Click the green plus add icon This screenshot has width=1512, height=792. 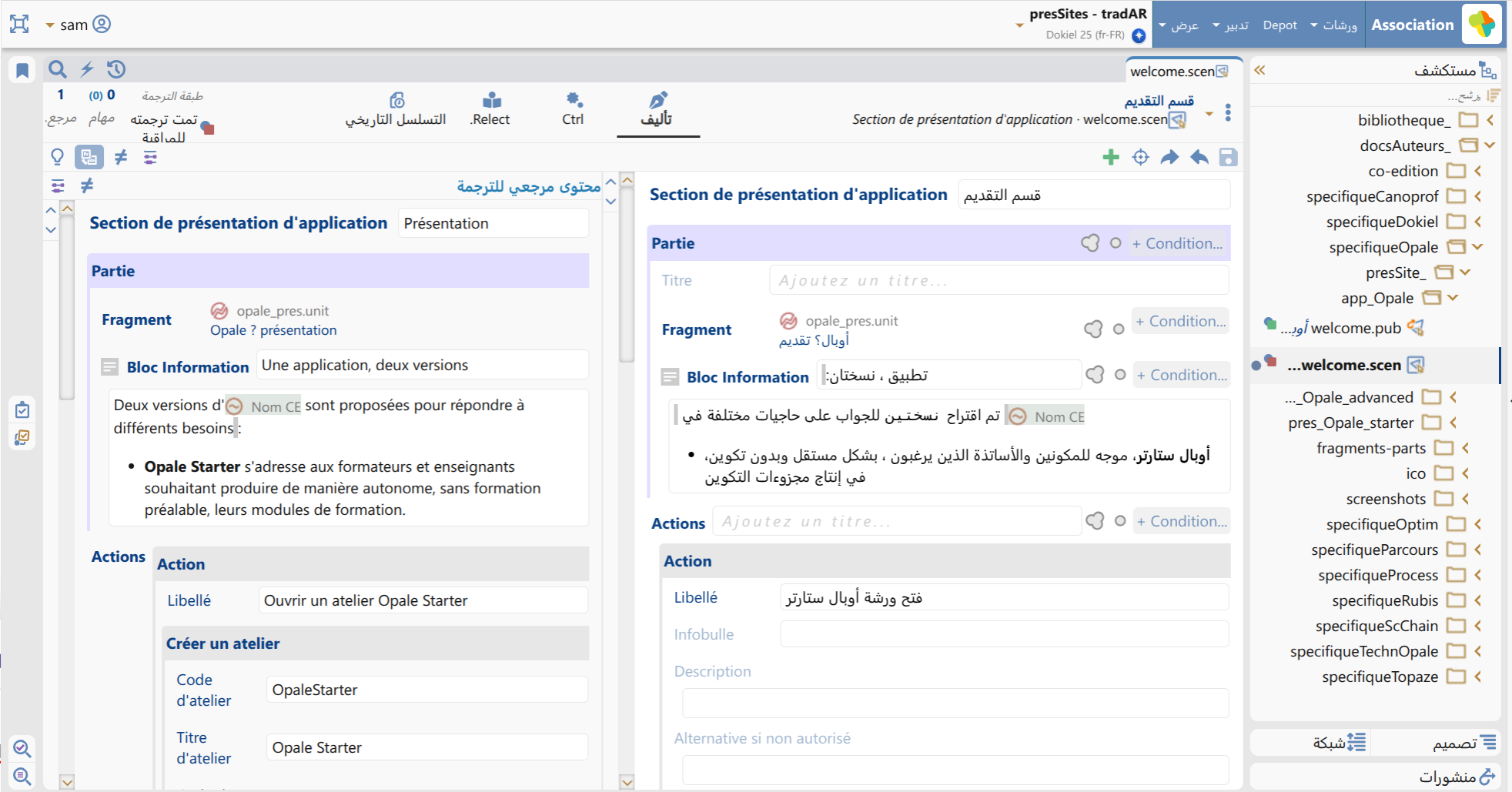[x=1110, y=157]
